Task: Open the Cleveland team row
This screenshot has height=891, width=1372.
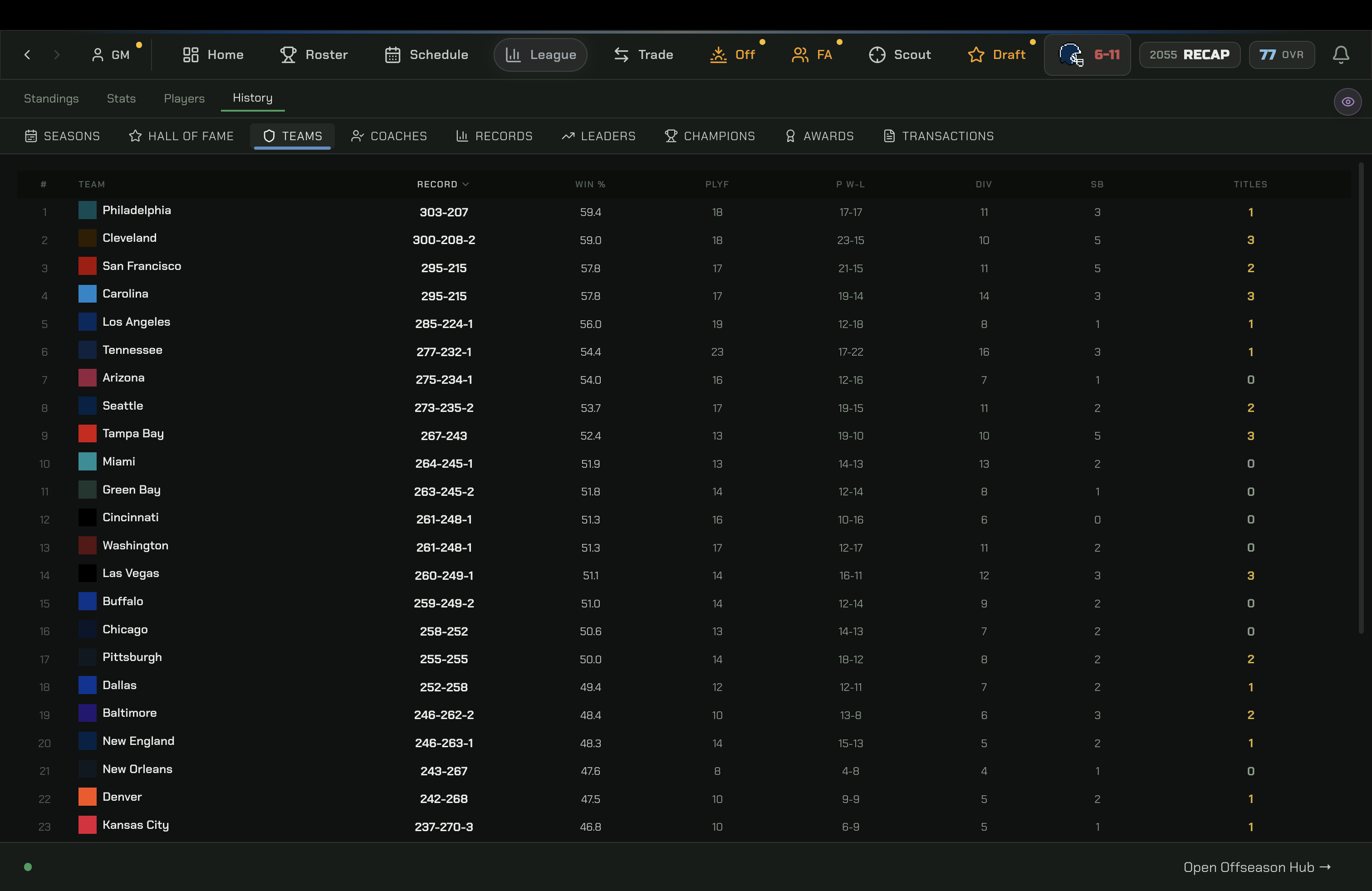Action: click(684, 240)
